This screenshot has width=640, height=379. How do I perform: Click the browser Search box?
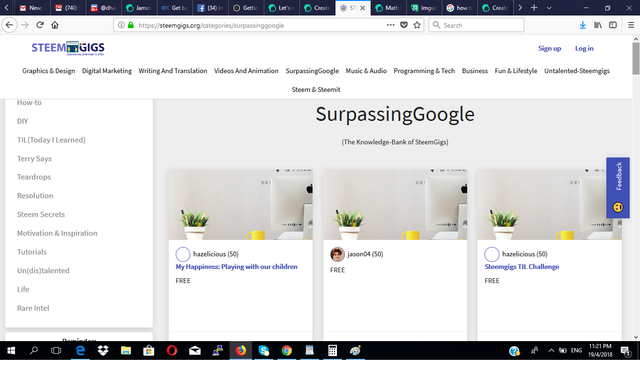(476, 25)
